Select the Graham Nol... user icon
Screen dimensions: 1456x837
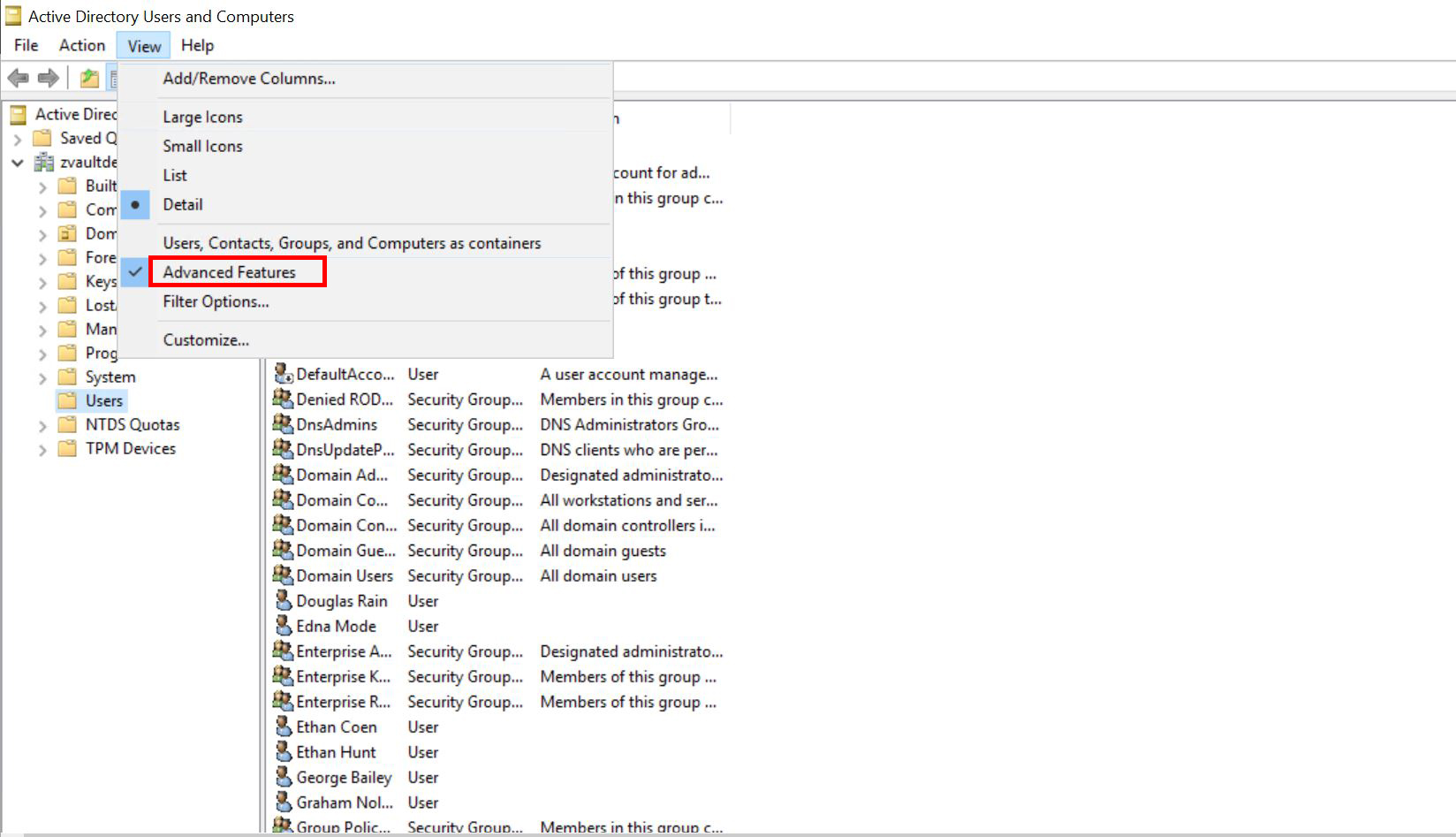coord(283,802)
